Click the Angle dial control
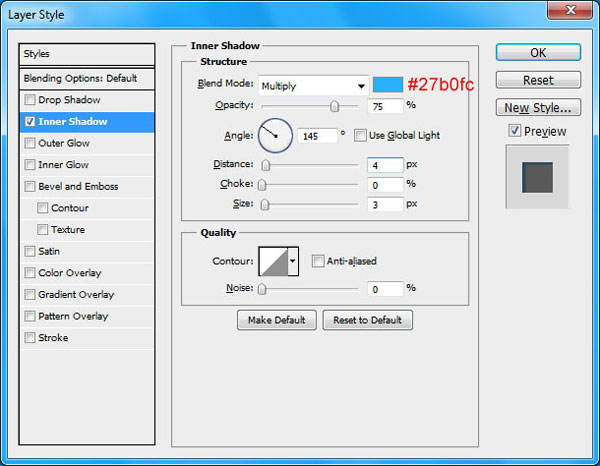600x466 pixels. coord(275,136)
